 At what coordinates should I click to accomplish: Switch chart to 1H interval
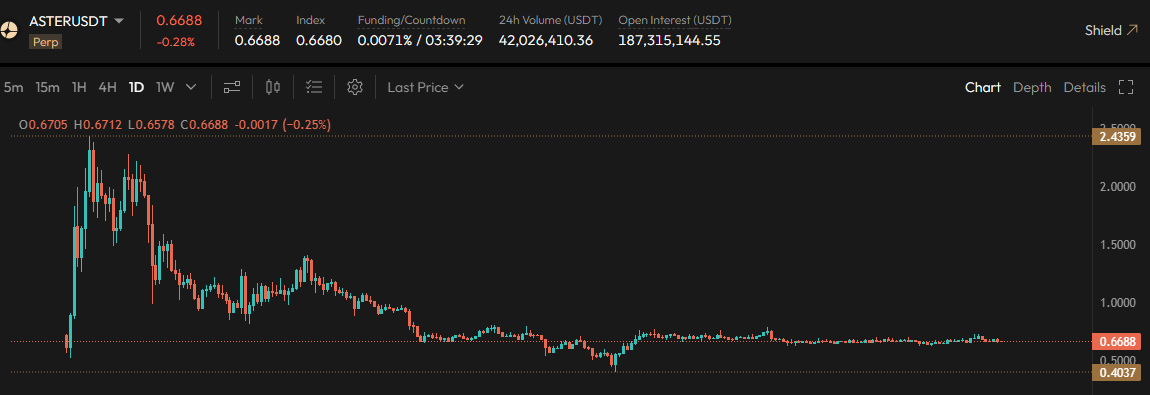pos(79,87)
